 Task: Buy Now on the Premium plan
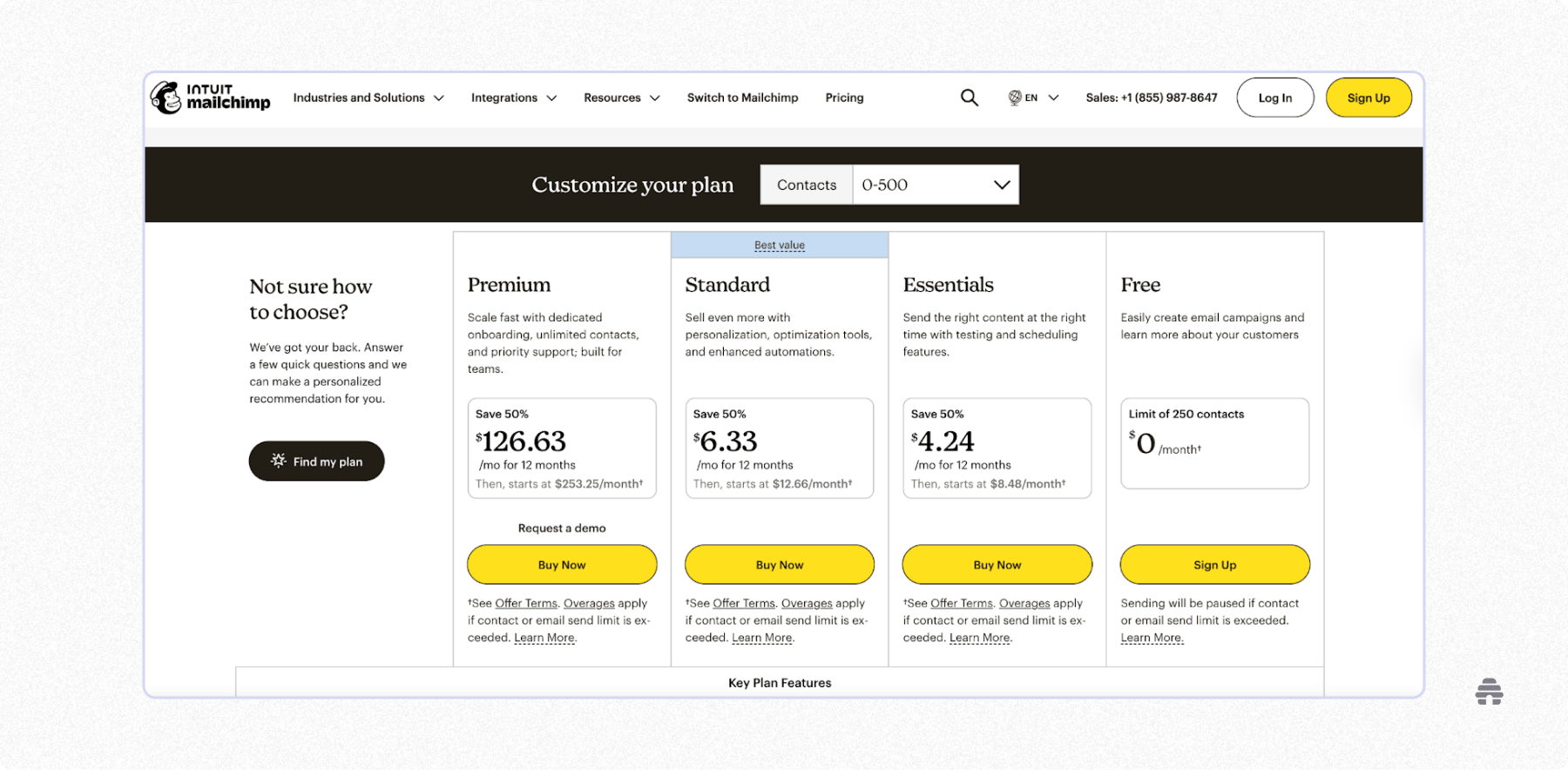coord(561,564)
